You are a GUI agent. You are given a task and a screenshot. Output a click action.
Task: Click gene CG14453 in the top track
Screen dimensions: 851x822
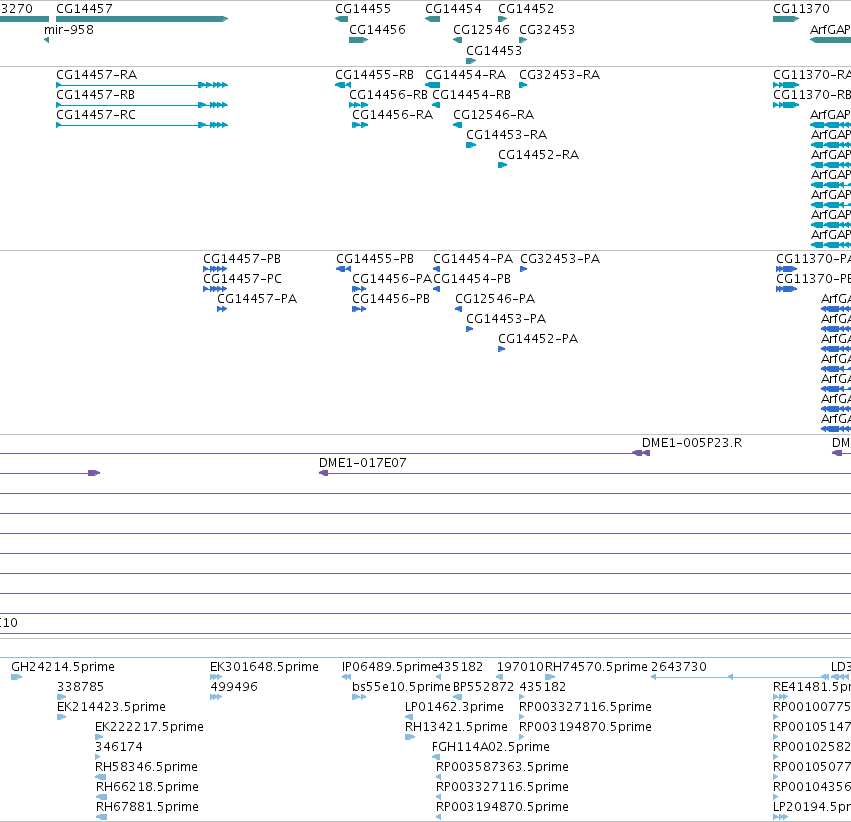(x=494, y=50)
